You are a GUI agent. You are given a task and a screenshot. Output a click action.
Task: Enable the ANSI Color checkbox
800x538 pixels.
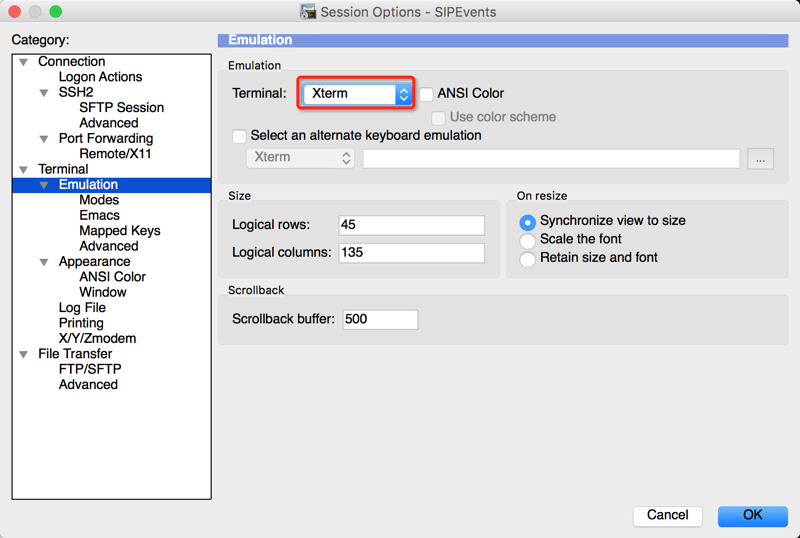427,94
